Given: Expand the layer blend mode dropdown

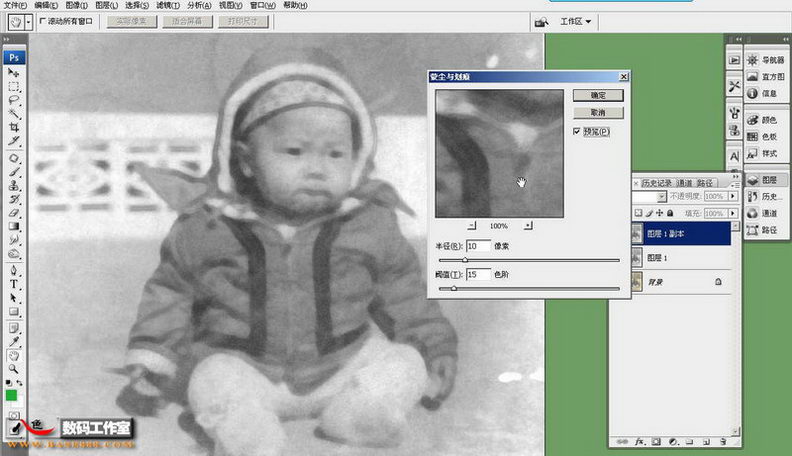Looking at the screenshot, I should [x=661, y=196].
